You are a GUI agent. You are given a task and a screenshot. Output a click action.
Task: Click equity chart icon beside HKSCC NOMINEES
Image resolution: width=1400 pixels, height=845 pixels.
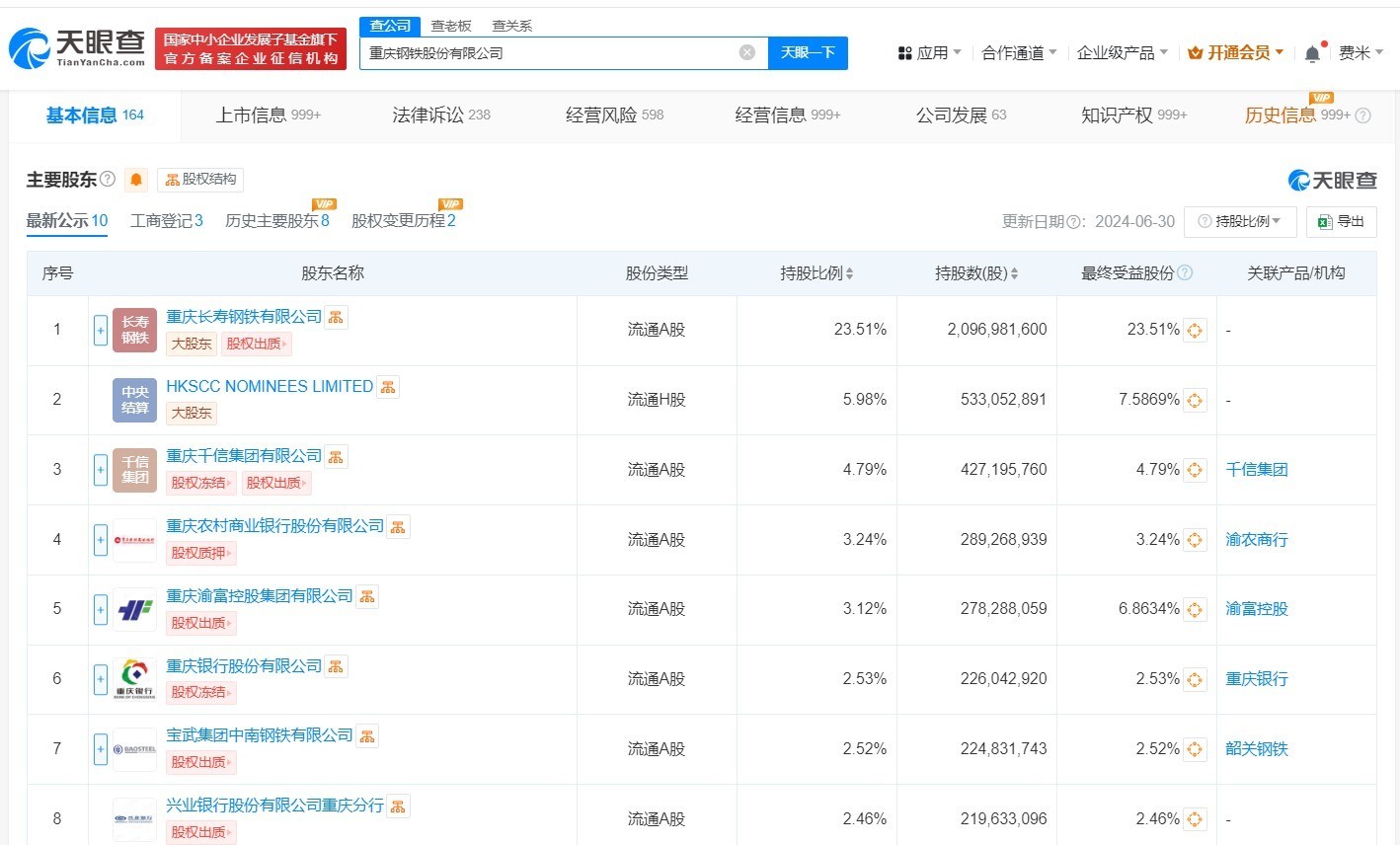point(388,387)
